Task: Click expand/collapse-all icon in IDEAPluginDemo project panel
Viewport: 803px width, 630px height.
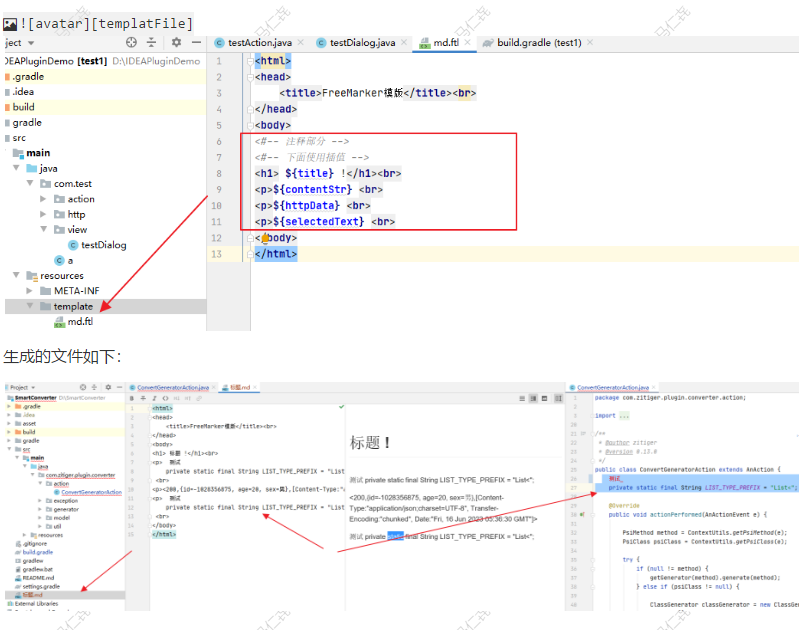Action: tap(151, 43)
